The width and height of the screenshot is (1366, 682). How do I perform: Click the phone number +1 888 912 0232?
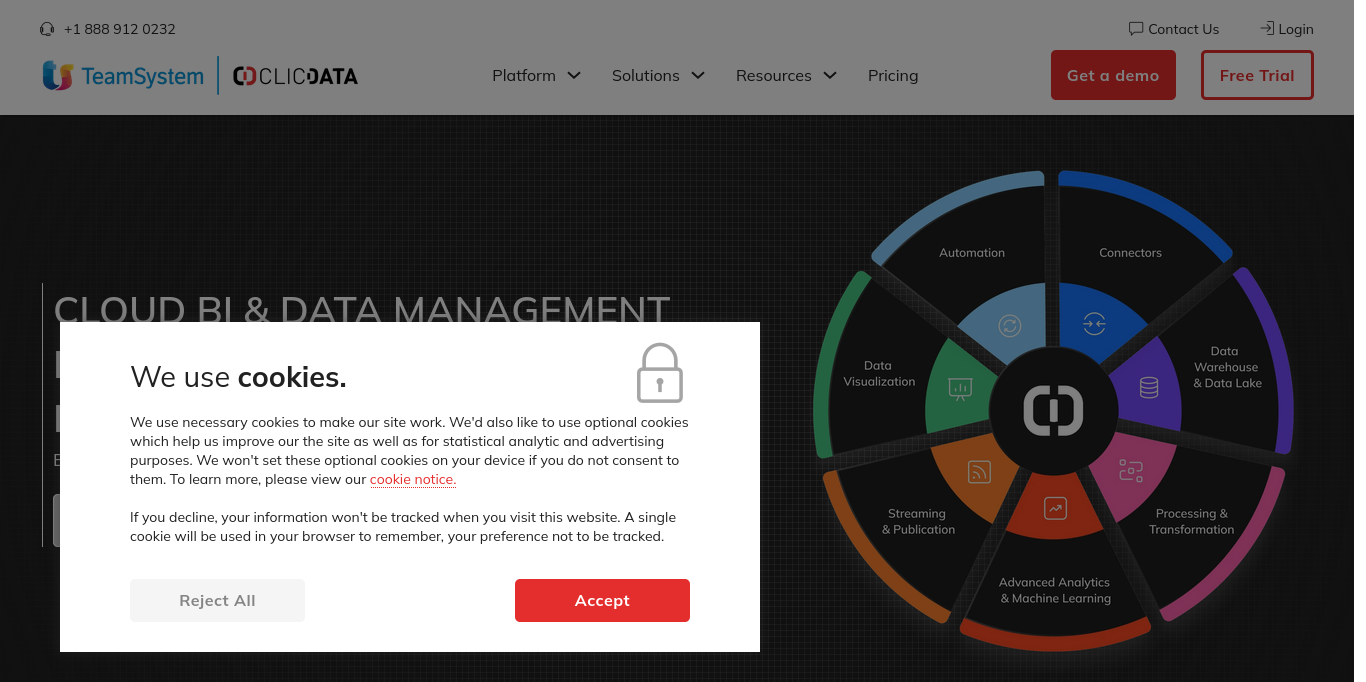click(119, 29)
